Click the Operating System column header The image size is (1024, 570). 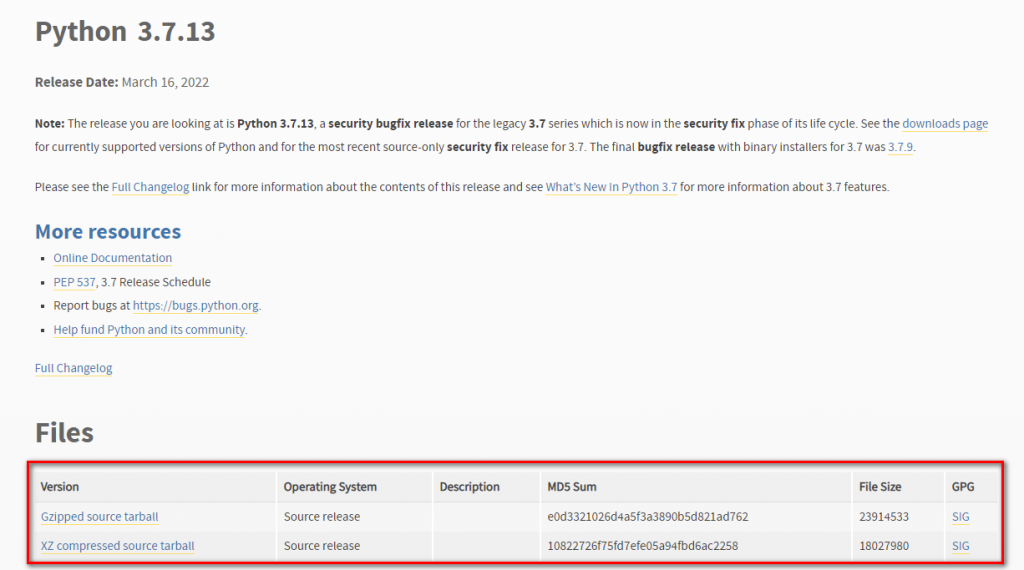(x=330, y=487)
